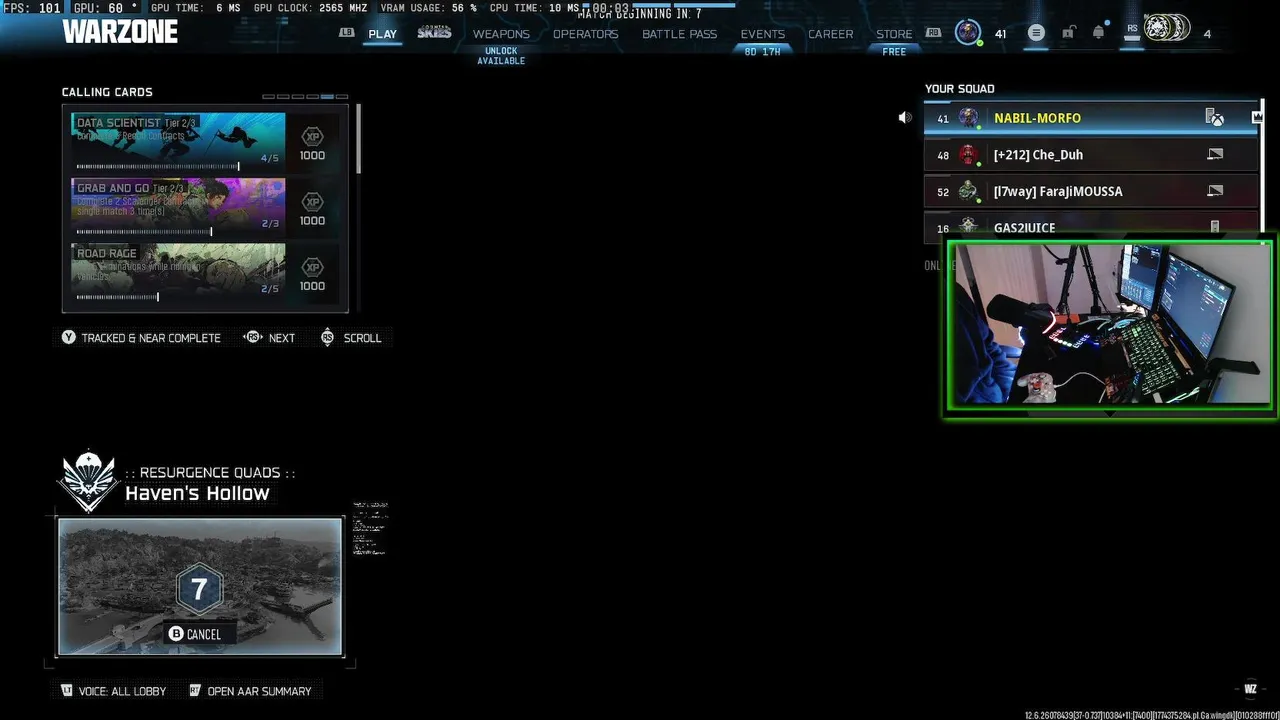Select the [+212] Che_Duh squad member
The height and width of the screenshot is (720, 1280).
1091,155
